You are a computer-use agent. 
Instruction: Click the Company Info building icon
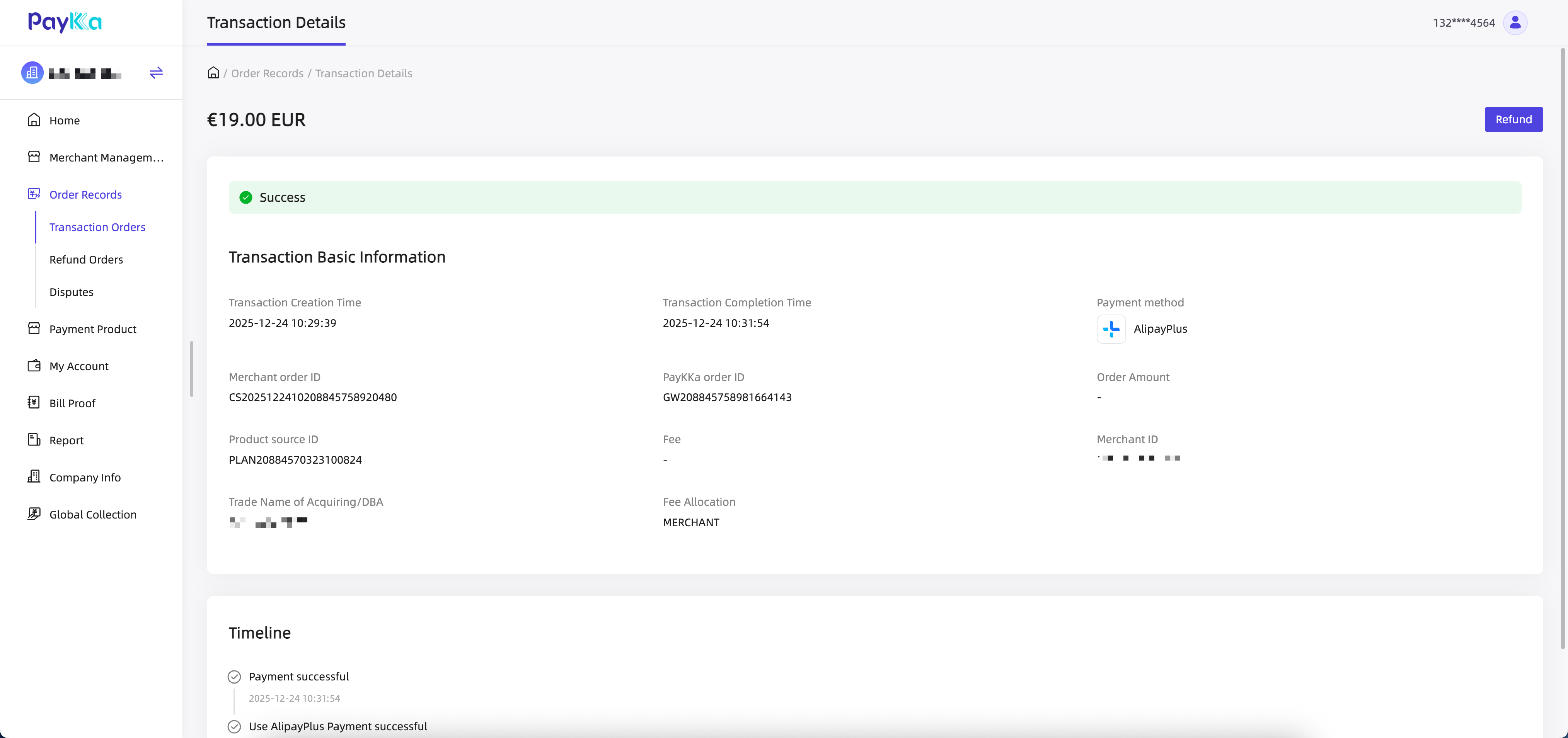point(34,477)
